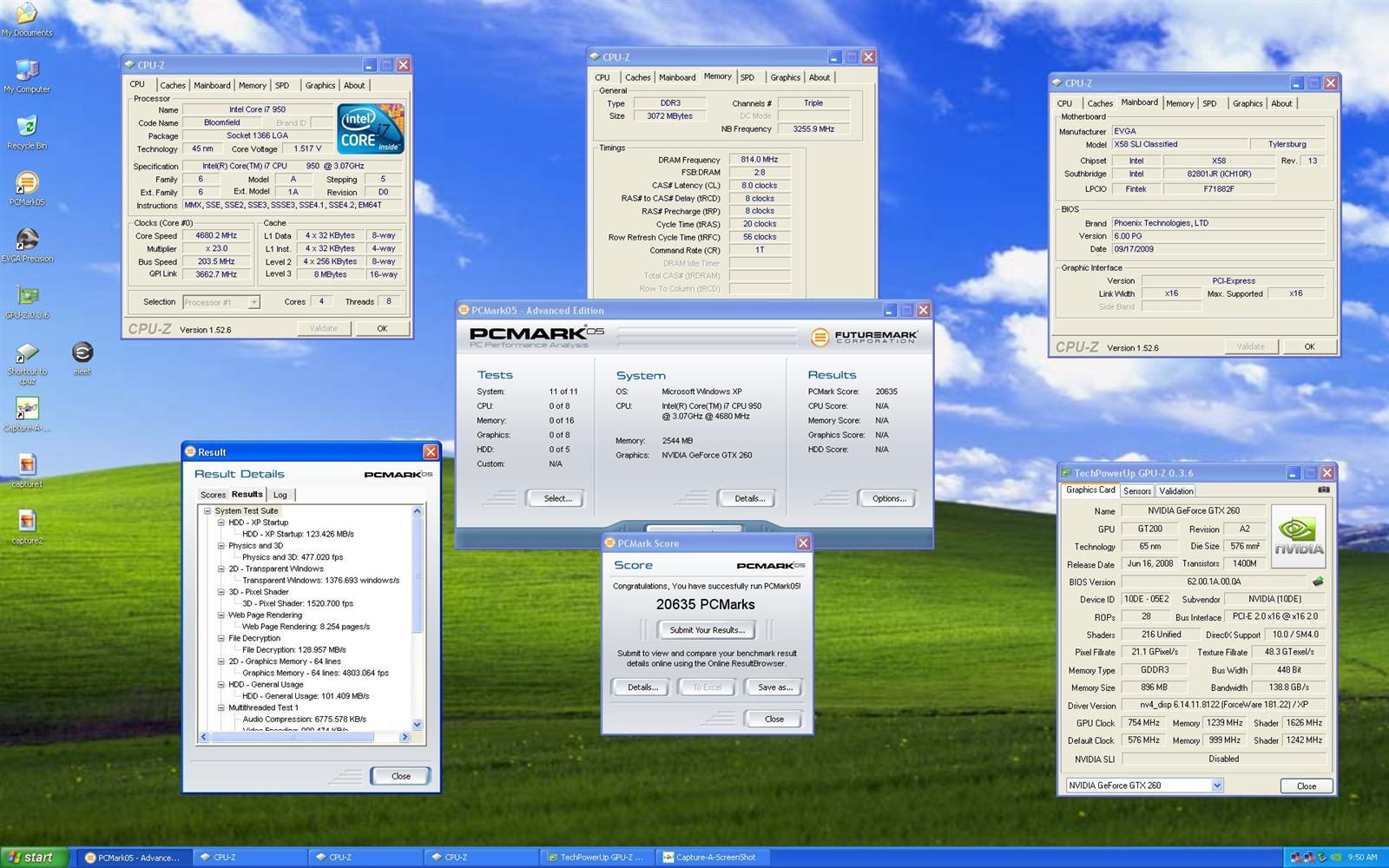Click the save BIOS icon in GPU-Z
Image resolution: width=1389 pixels, height=868 pixels.
point(1318,582)
